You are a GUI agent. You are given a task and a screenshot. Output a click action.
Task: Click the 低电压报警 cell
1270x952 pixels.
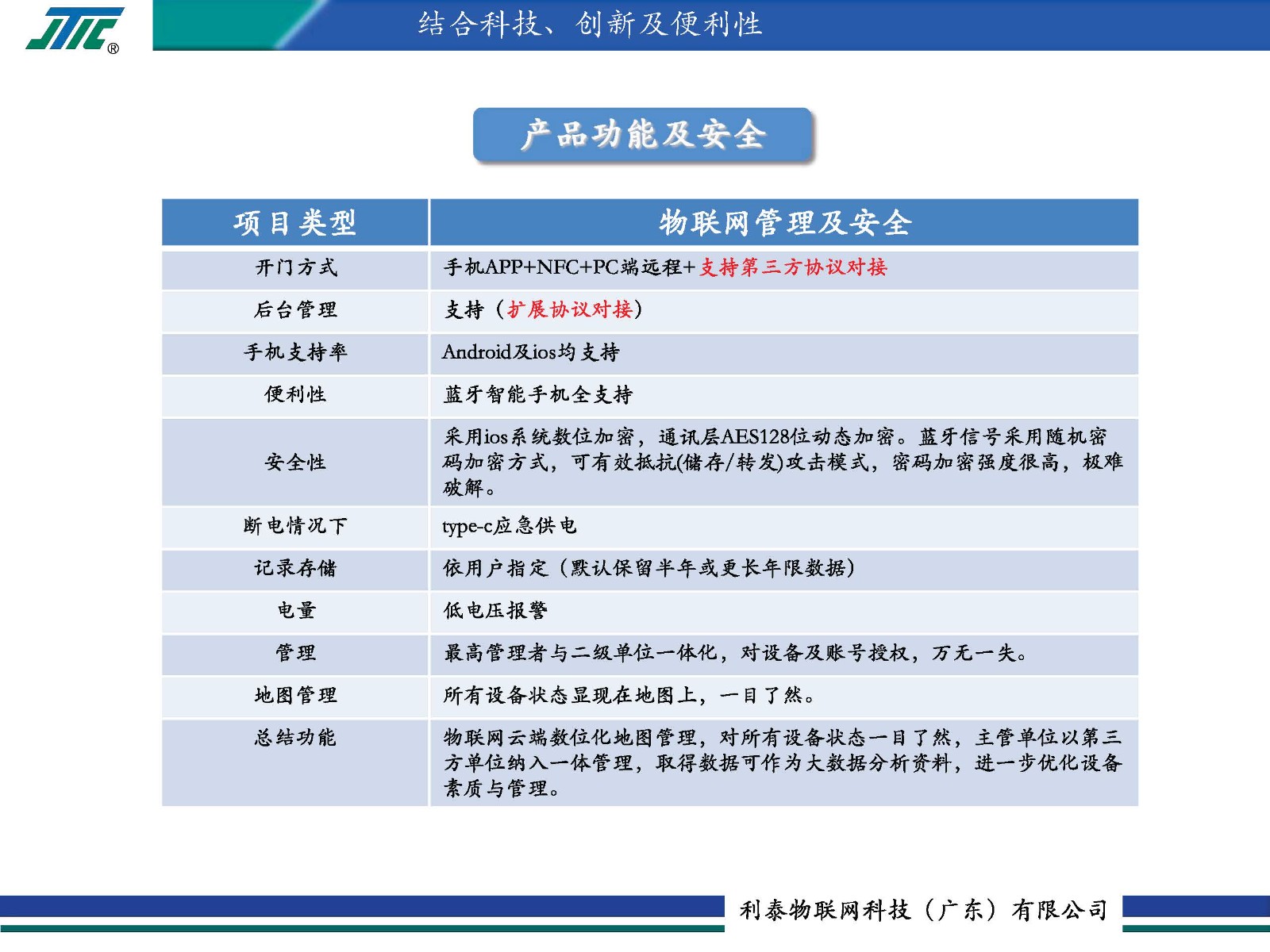click(495, 610)
